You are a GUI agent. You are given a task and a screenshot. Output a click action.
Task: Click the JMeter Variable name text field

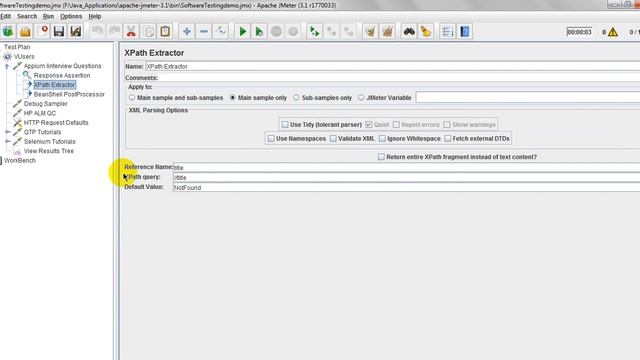pos(528,98)
